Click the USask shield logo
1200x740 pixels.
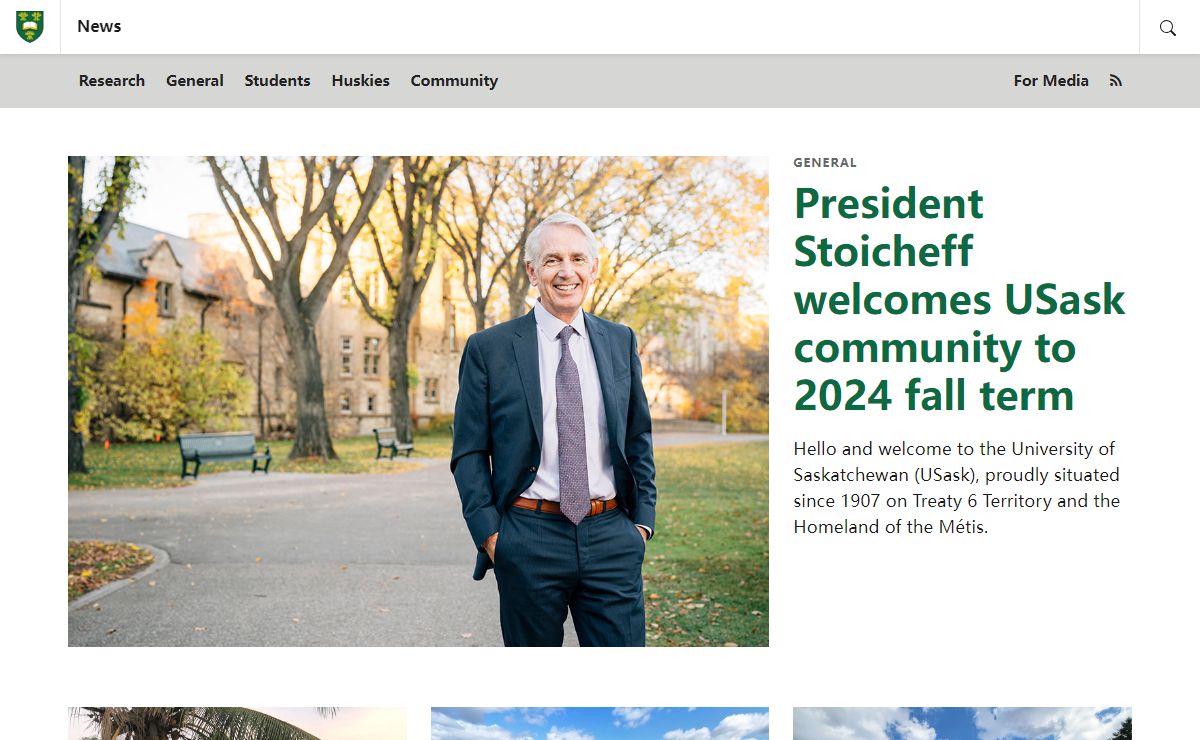point(30,27)
